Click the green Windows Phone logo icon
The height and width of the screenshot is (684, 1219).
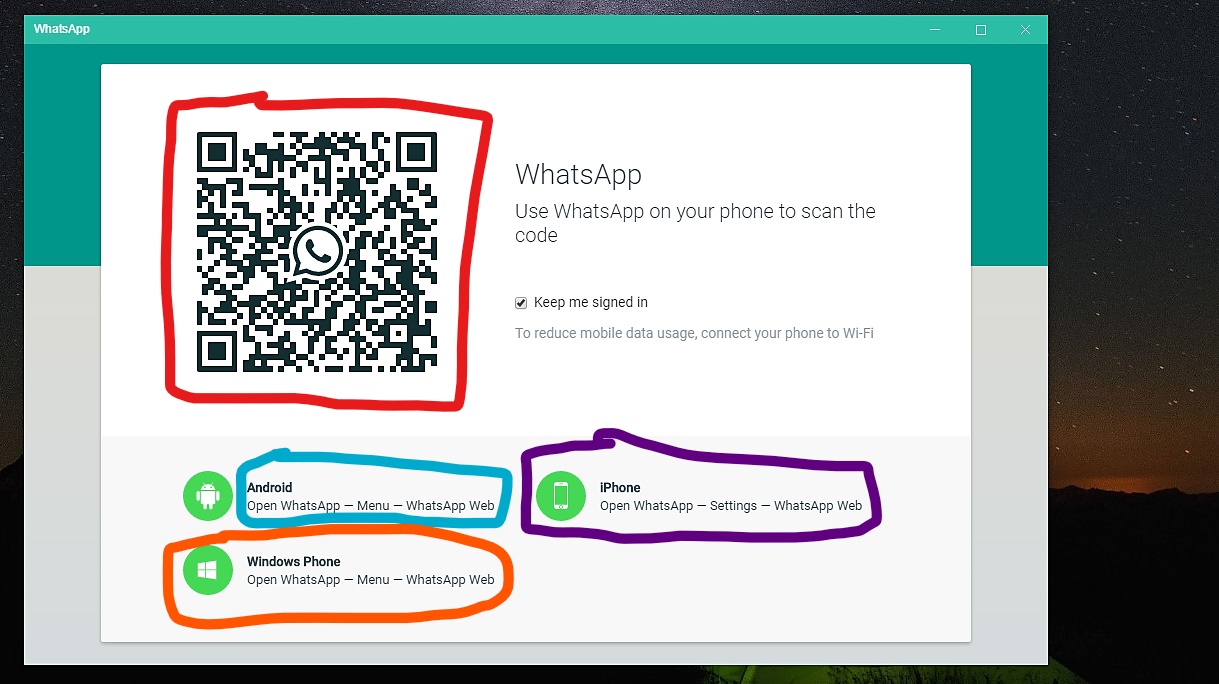208,570
